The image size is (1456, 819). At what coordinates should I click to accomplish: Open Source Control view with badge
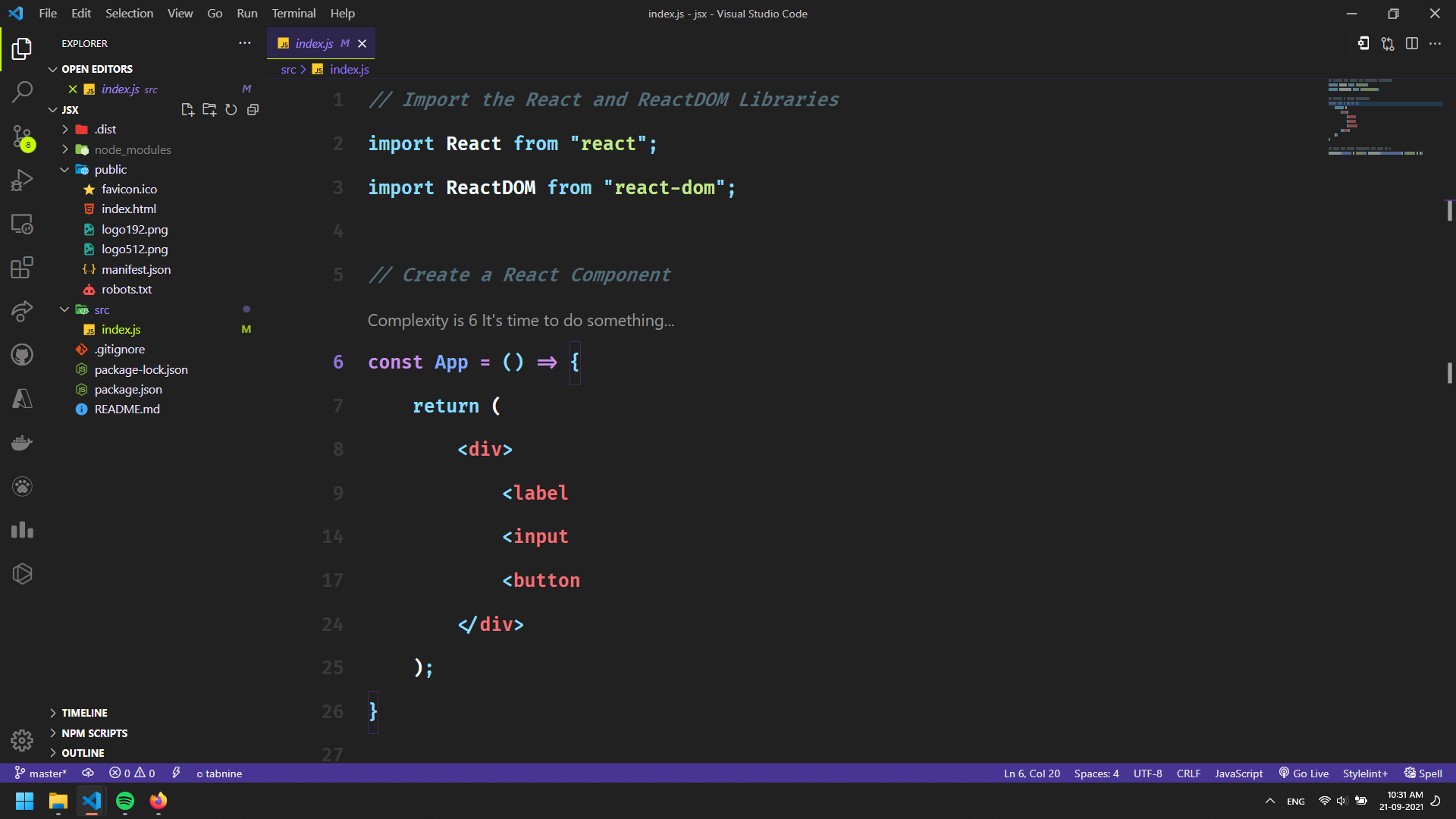tap(22, 137)
